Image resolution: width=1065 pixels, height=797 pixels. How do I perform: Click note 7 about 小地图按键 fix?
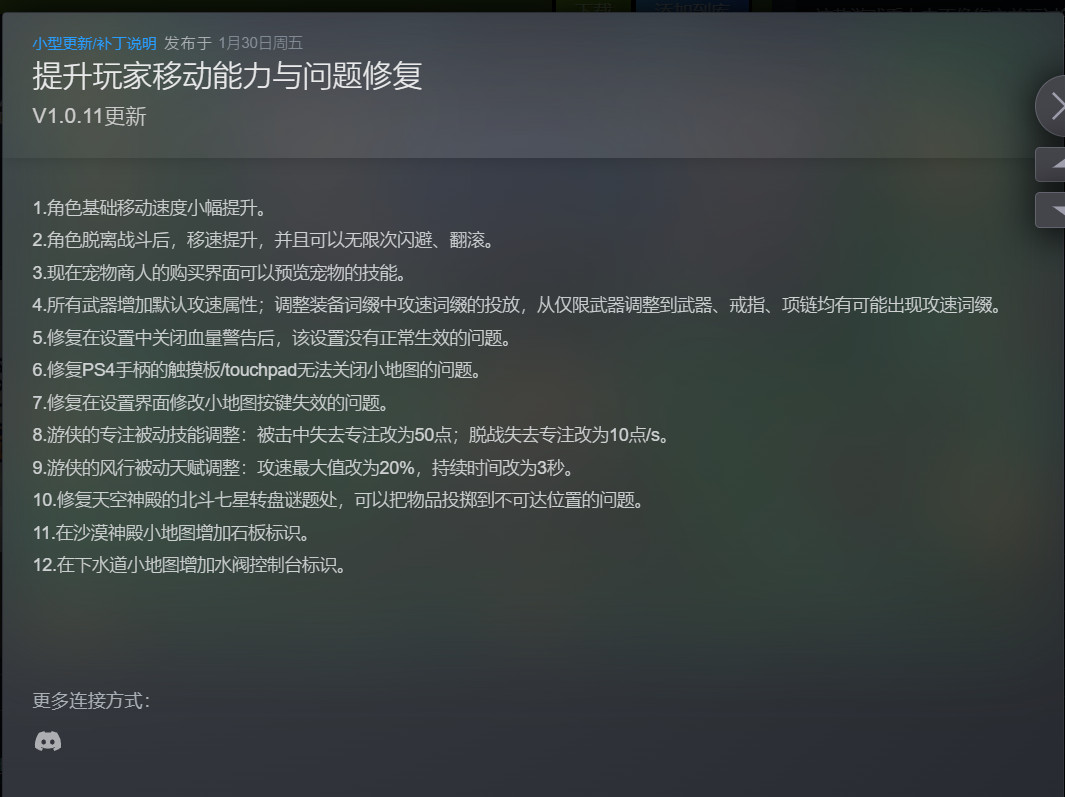[210, 403]
